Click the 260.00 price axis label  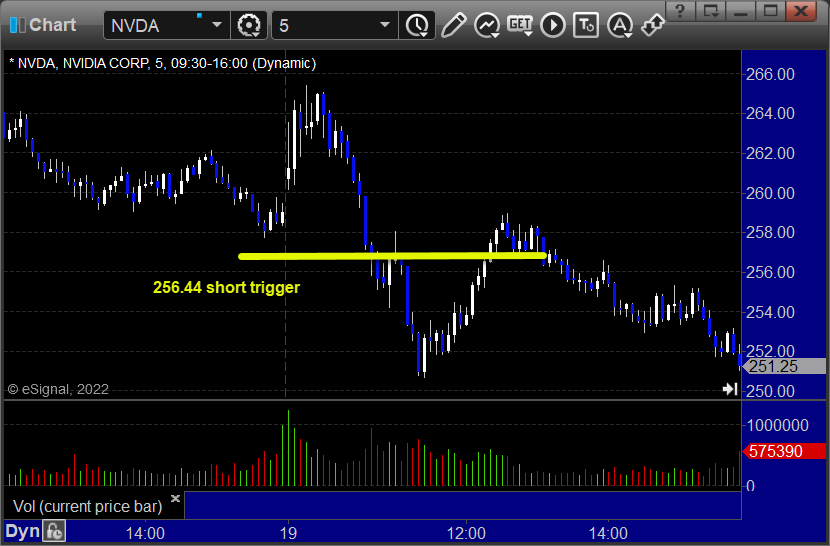pos(770,193)
